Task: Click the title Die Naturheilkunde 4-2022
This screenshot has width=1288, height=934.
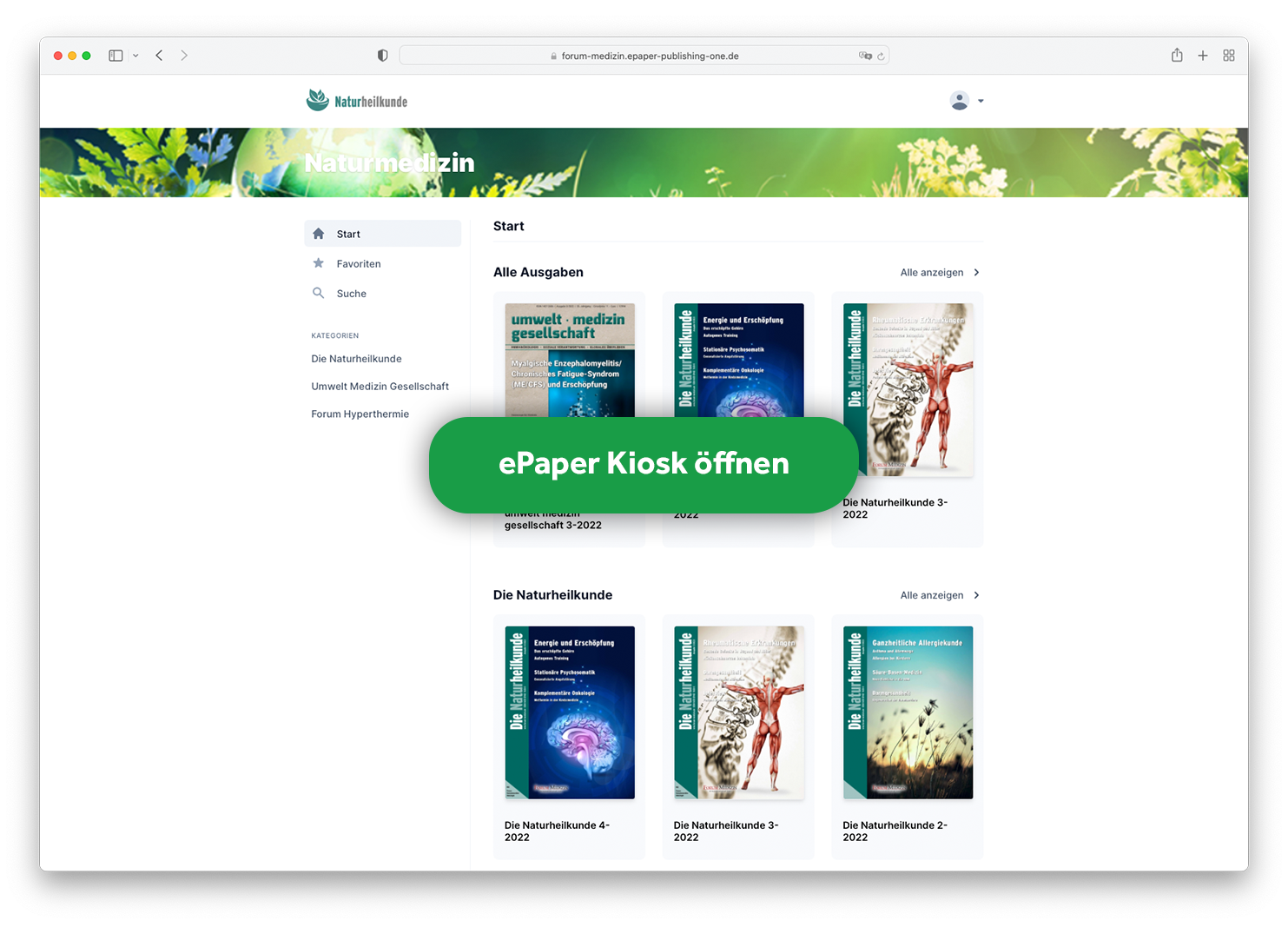Action: click(557, 831)
